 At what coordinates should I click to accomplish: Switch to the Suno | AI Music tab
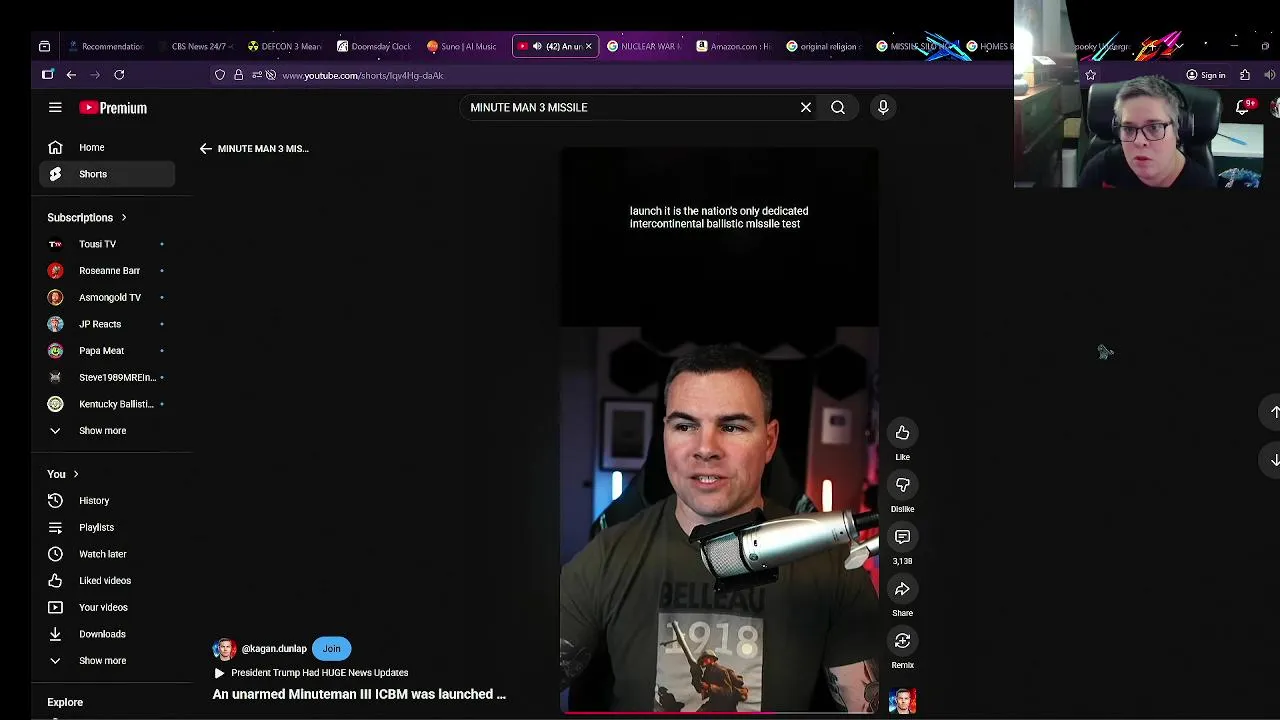(x=462, y=46)
